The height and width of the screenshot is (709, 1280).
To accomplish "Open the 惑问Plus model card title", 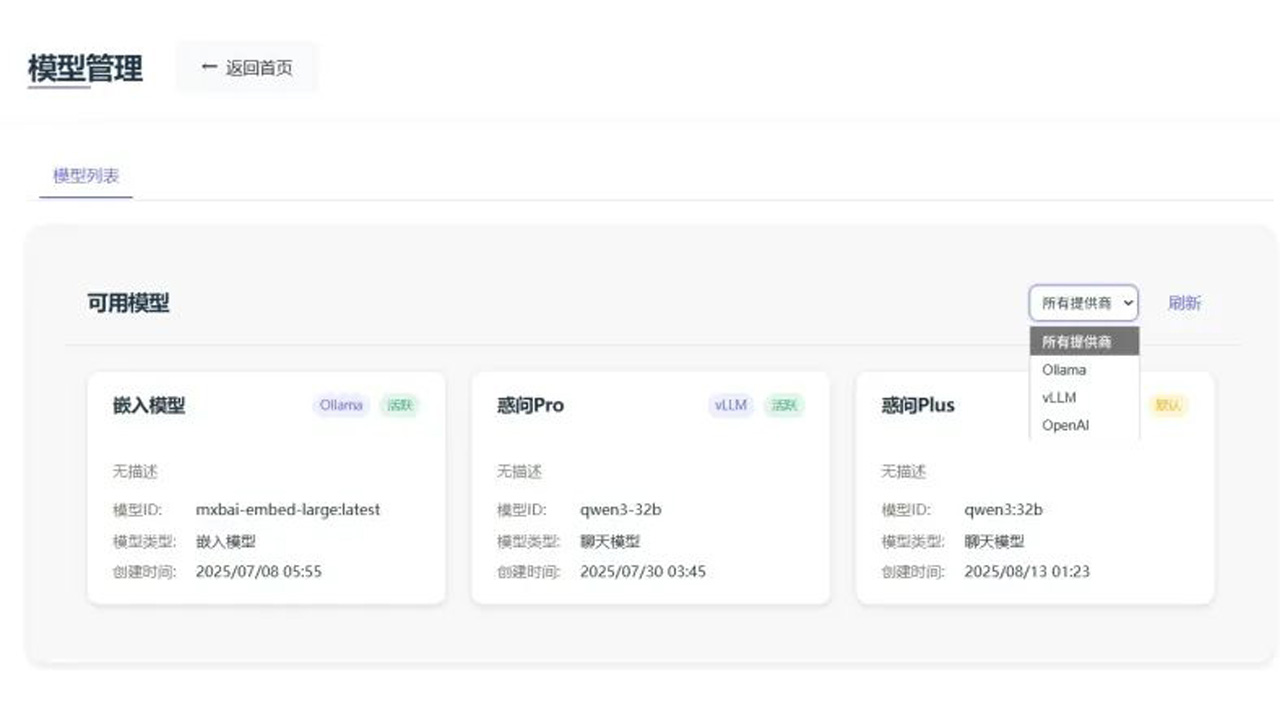I will tap(917, 405).
